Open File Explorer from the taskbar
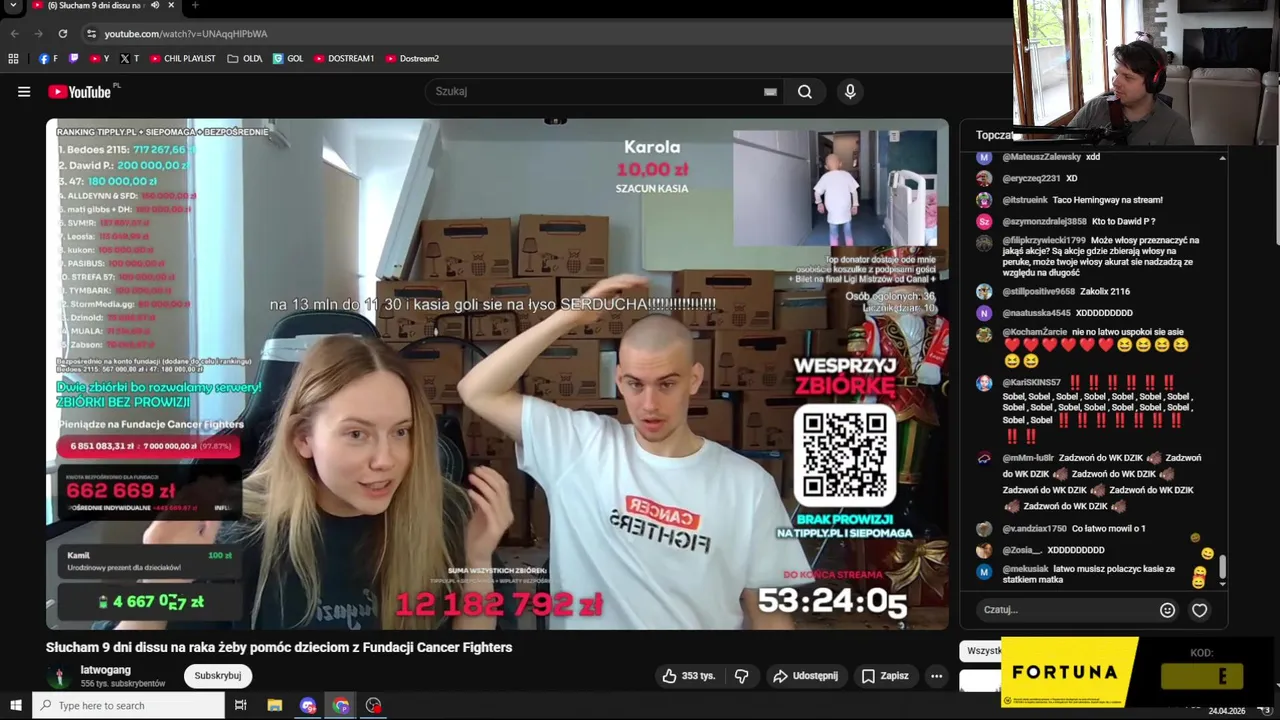This screenshot has width=1280, height=720. pos(275,706)
